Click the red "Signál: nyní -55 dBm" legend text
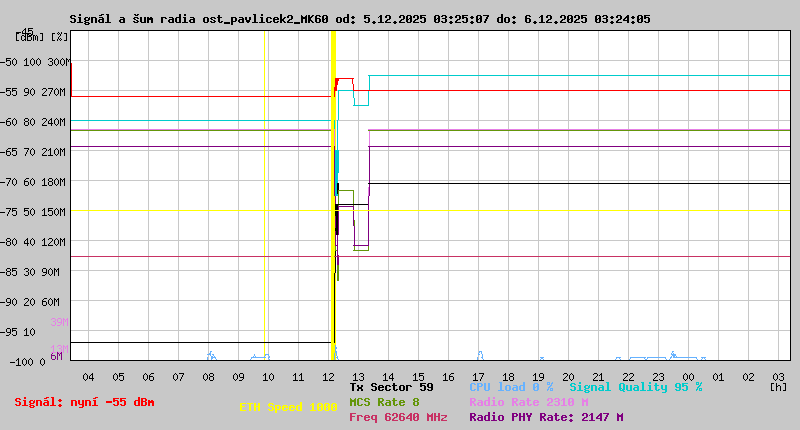The height and width of the screenshot is (430, 800). point(84,402)
